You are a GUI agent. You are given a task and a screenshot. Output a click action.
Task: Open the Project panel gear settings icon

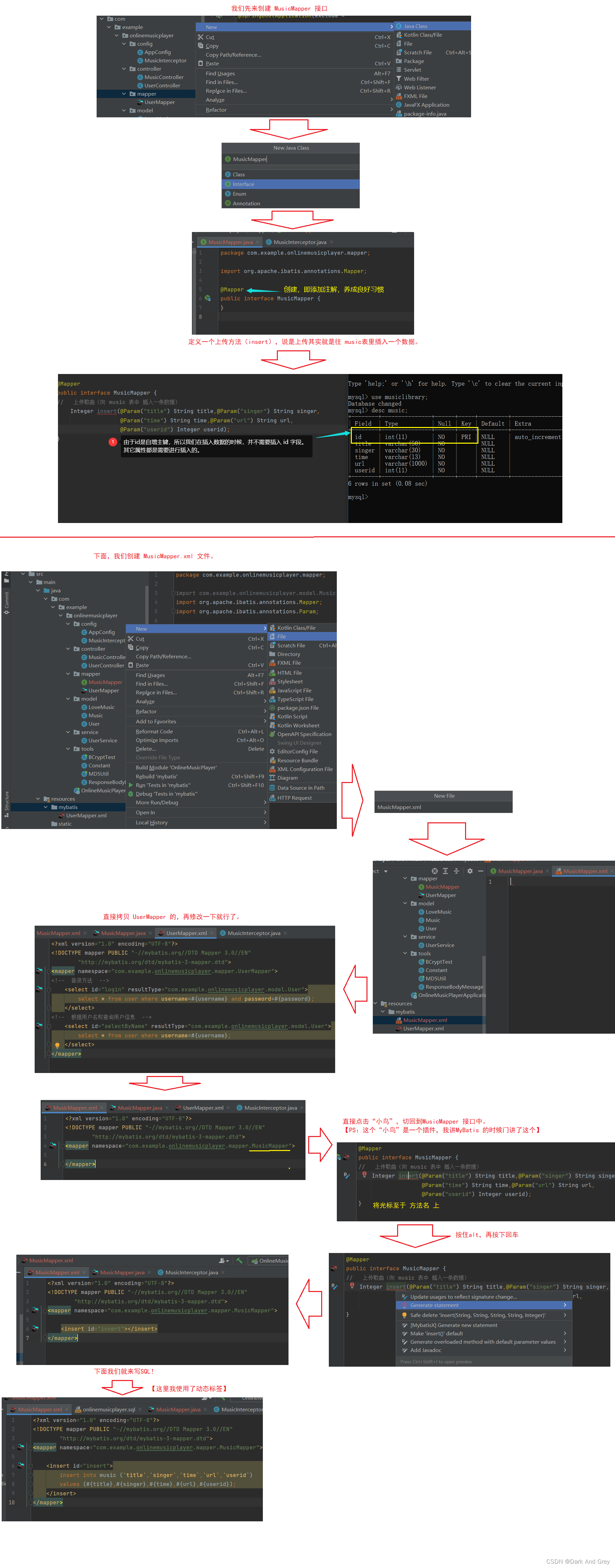coord(470,871)
